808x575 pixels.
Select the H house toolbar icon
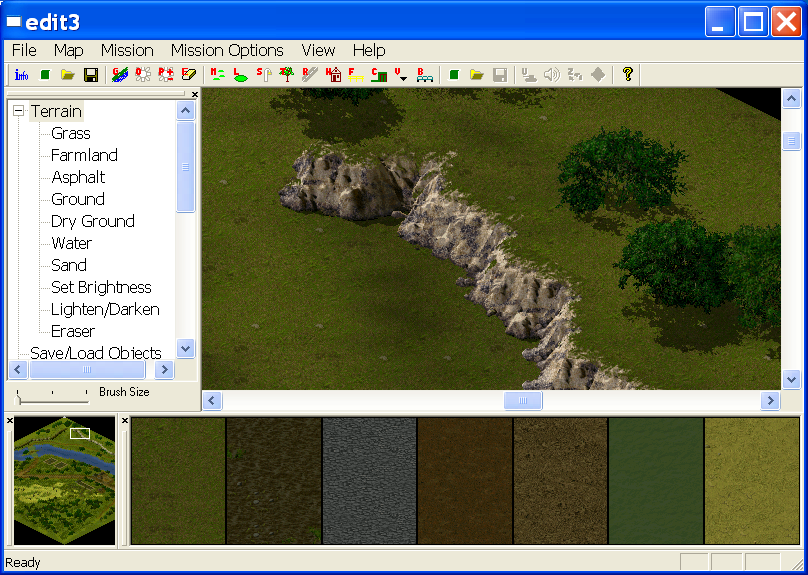pyautogui.click(x=334, y=75)
